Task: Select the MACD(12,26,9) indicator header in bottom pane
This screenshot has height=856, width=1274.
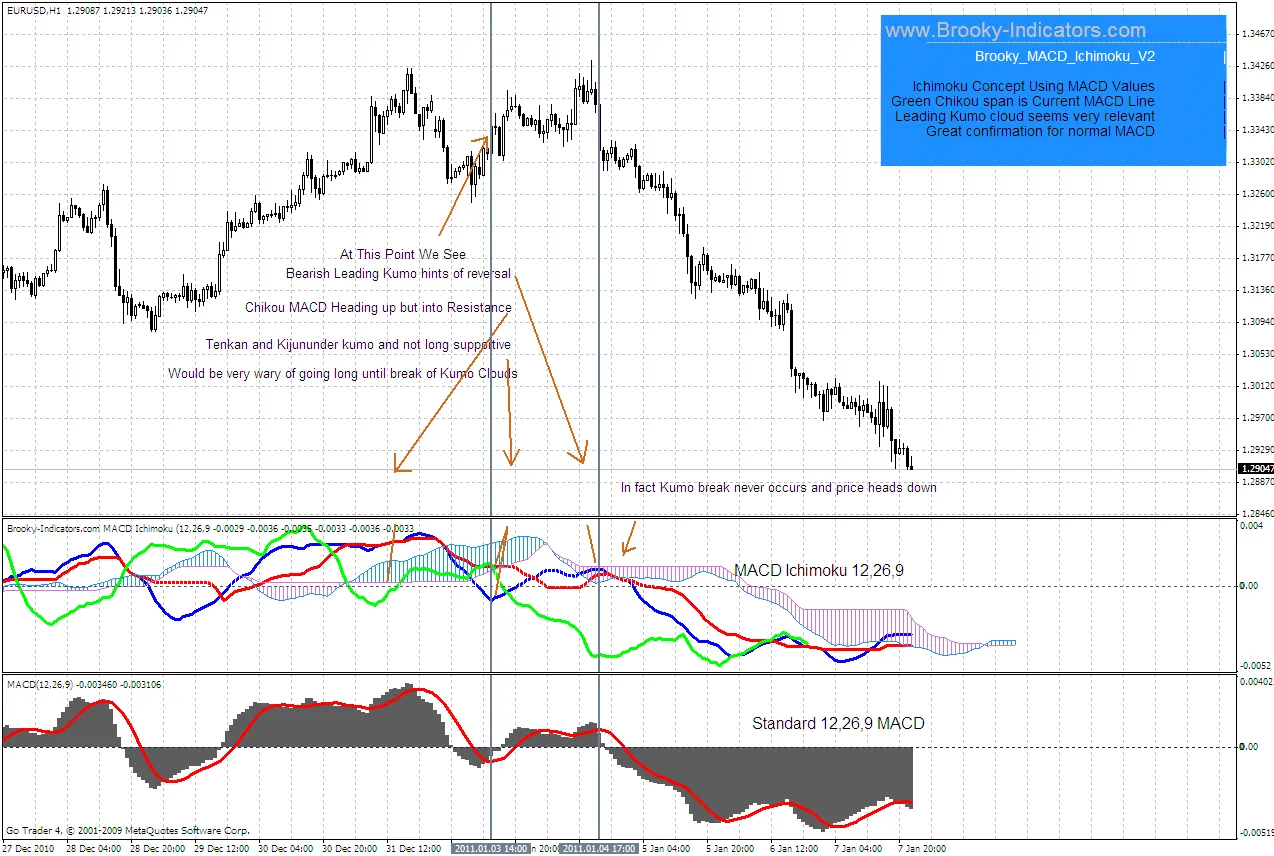Action: coord(40,685)
